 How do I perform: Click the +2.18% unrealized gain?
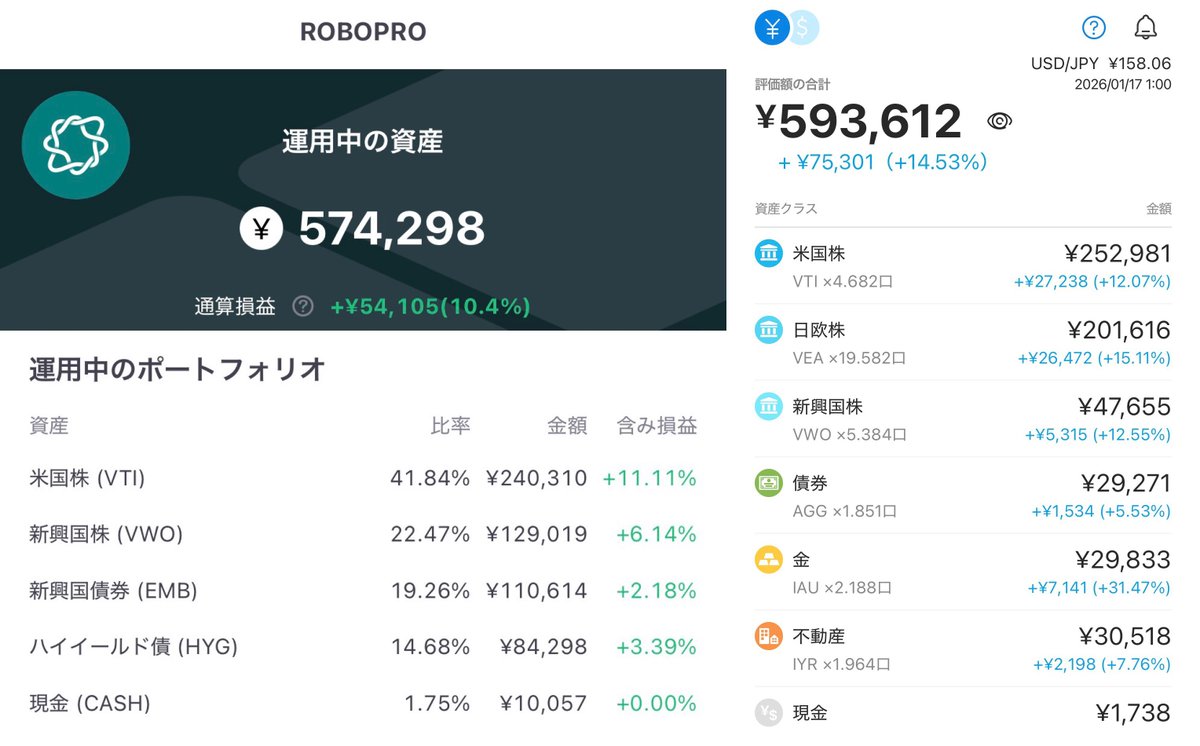point(656,591)
